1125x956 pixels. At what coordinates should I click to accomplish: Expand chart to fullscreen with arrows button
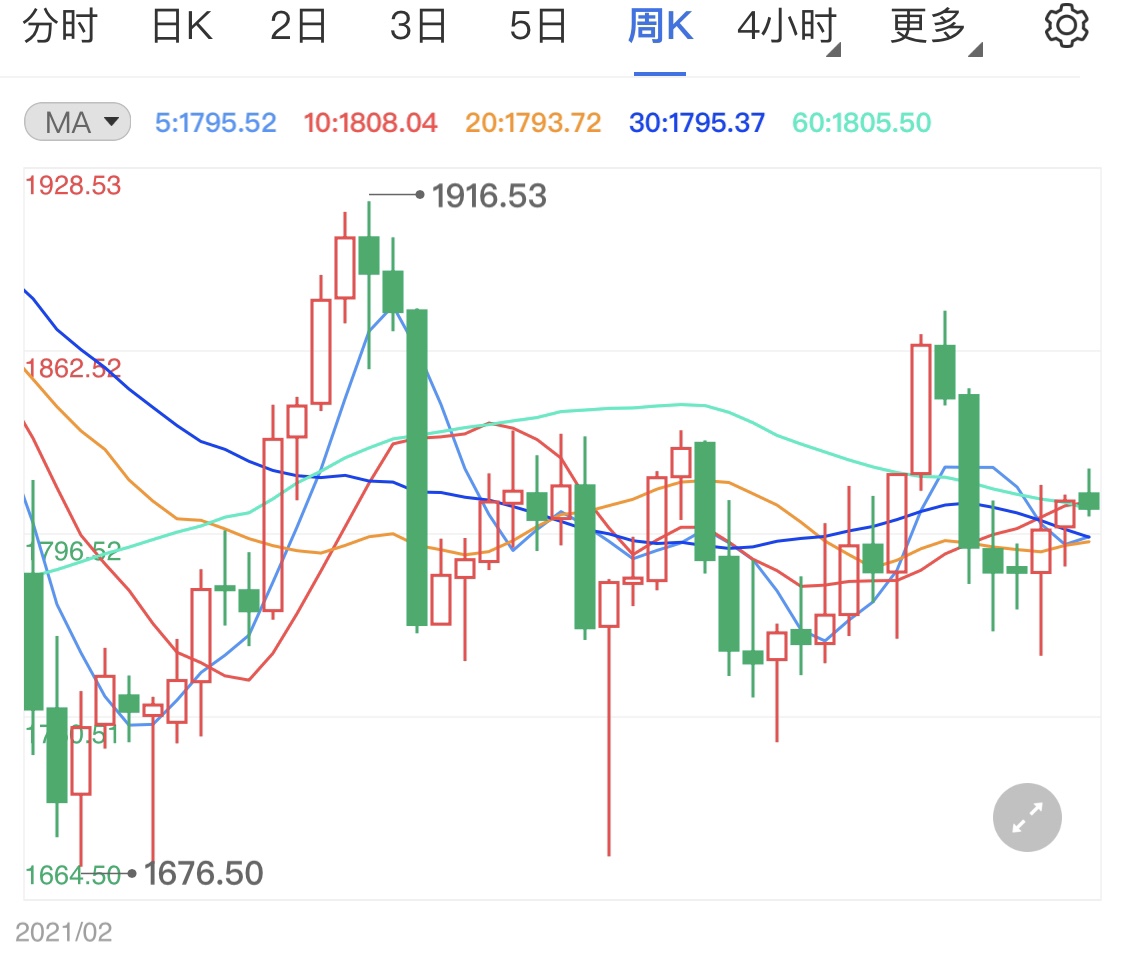1027,817
